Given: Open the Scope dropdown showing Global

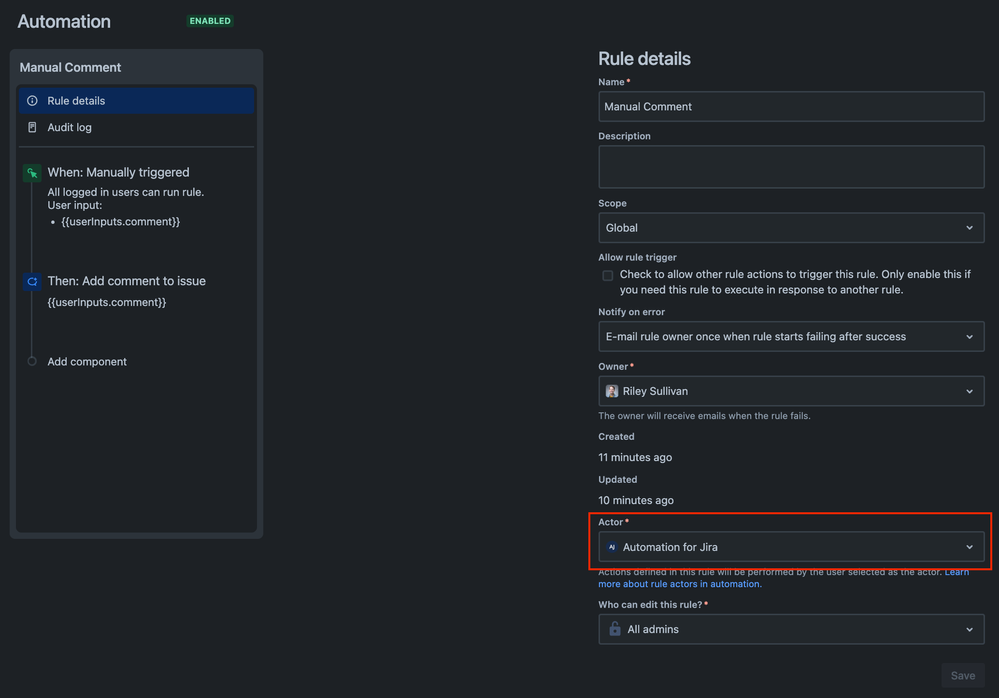Looking at the screenshot, I should pos(791,228).
